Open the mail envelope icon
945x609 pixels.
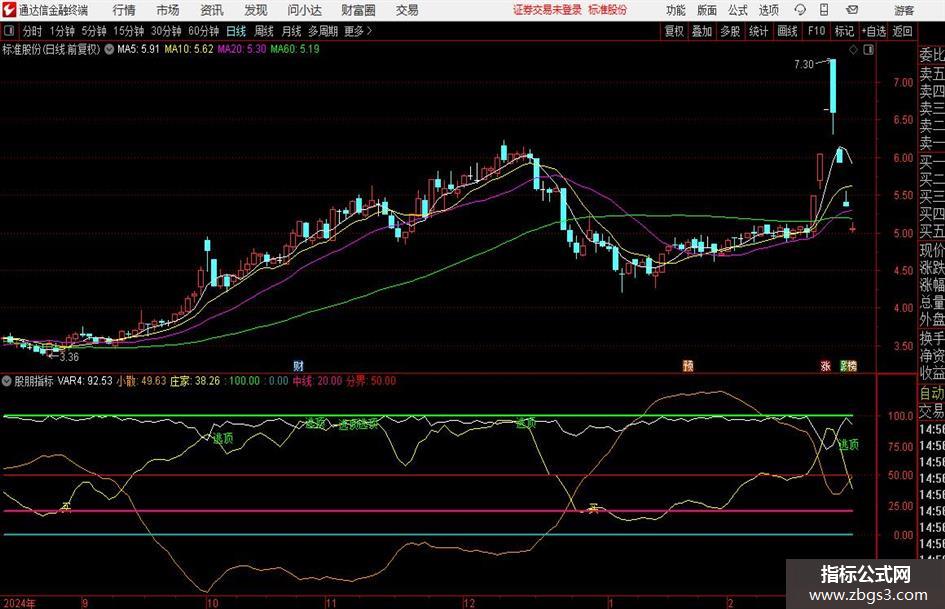(852, 10)
